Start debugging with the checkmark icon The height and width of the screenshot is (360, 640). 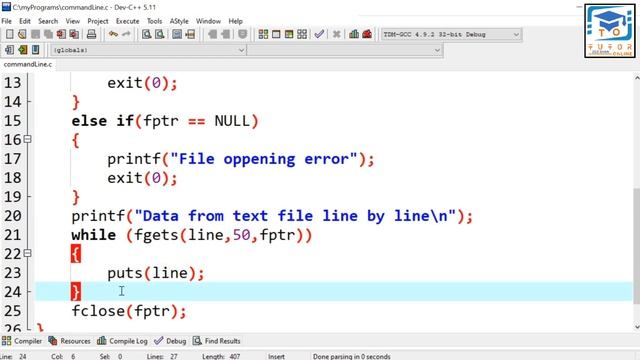(319, 34)
